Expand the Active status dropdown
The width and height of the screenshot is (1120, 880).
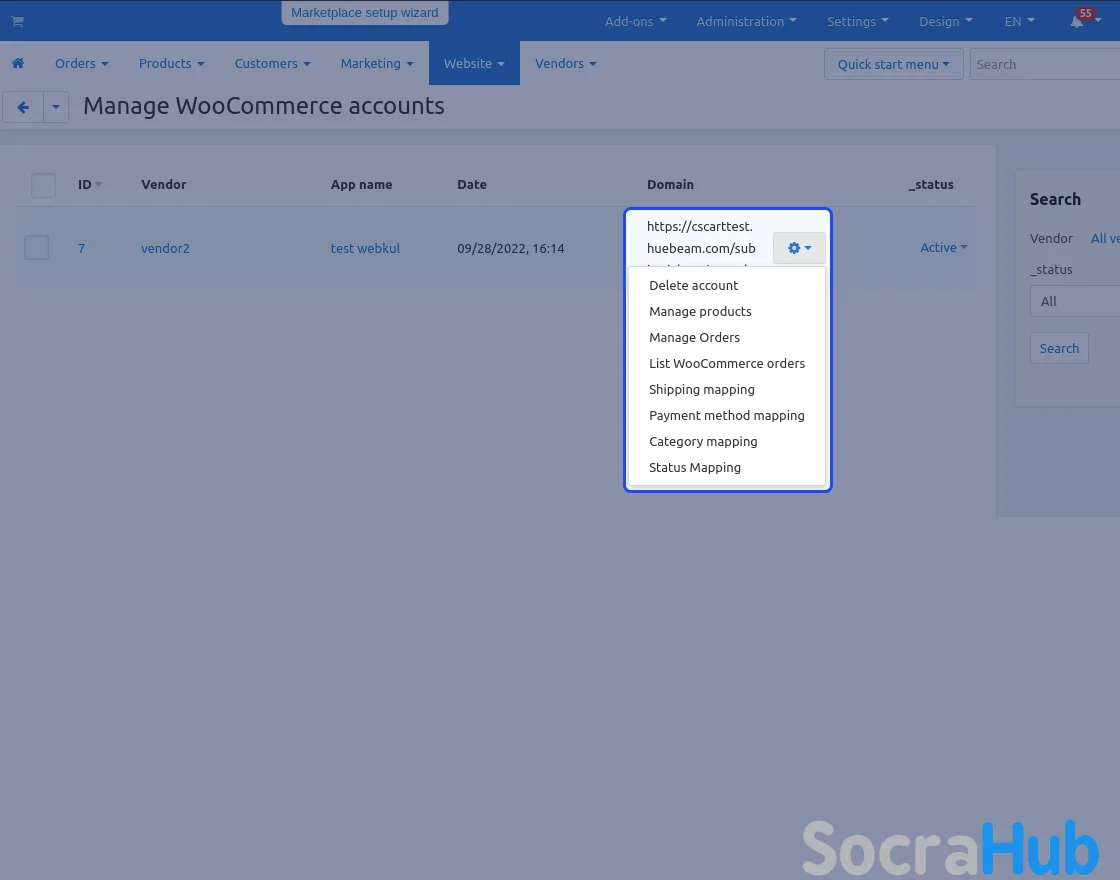pos(943,248)
